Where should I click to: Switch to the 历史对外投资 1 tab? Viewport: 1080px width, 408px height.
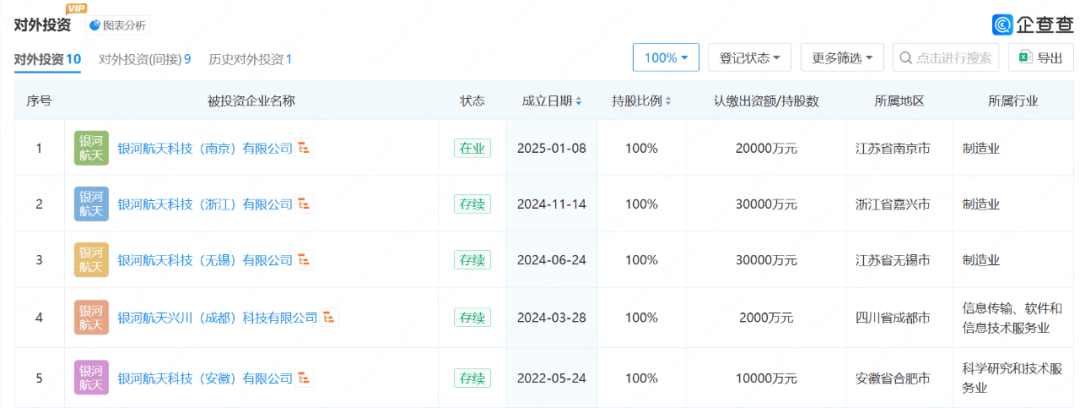point(250,59)
